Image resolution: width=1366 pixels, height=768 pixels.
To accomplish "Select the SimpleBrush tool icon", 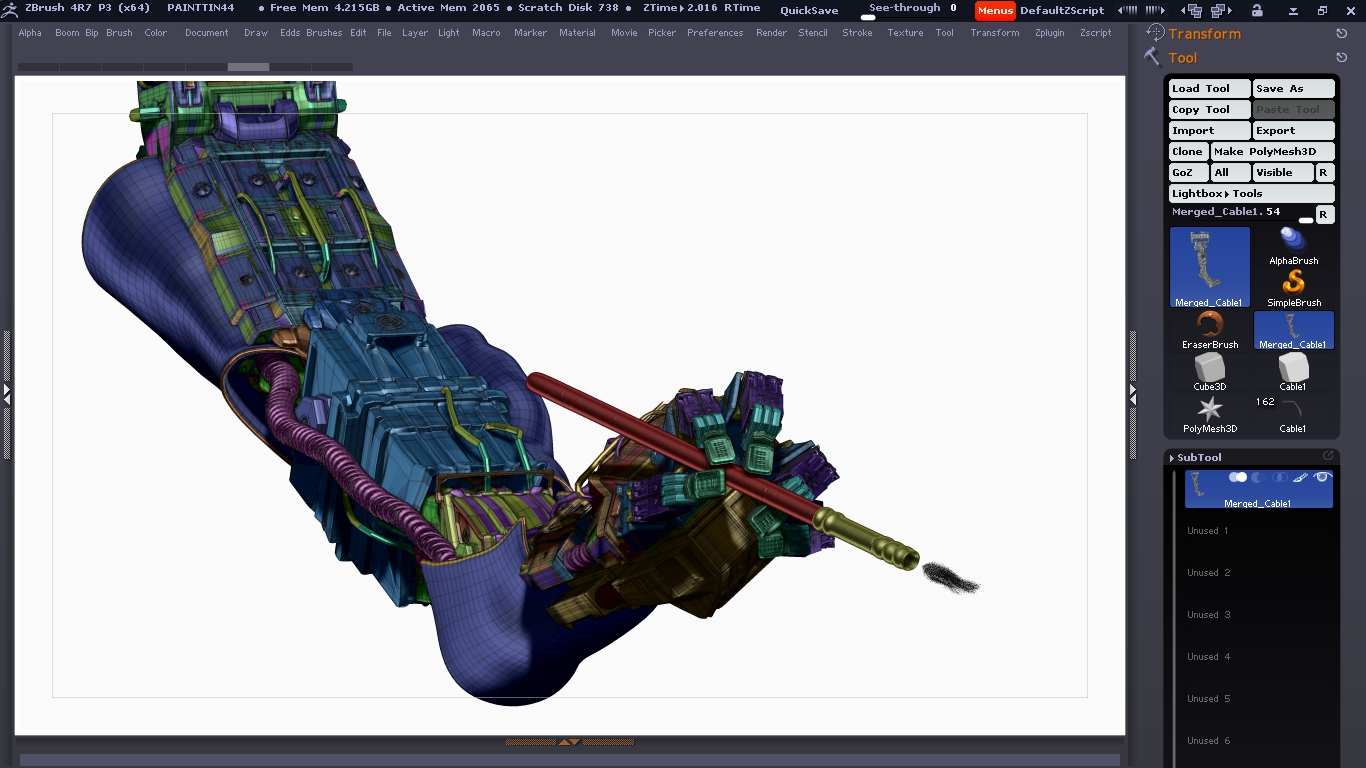I will [1293, 282].
